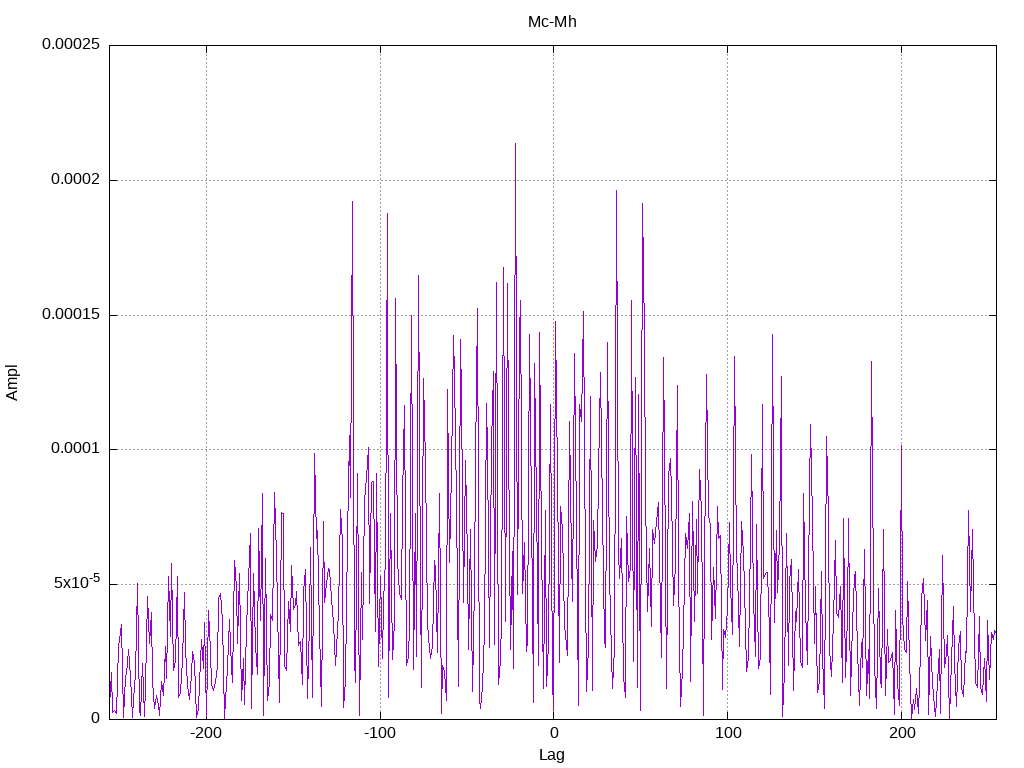Click the tall peak tip left of -100

353,202
